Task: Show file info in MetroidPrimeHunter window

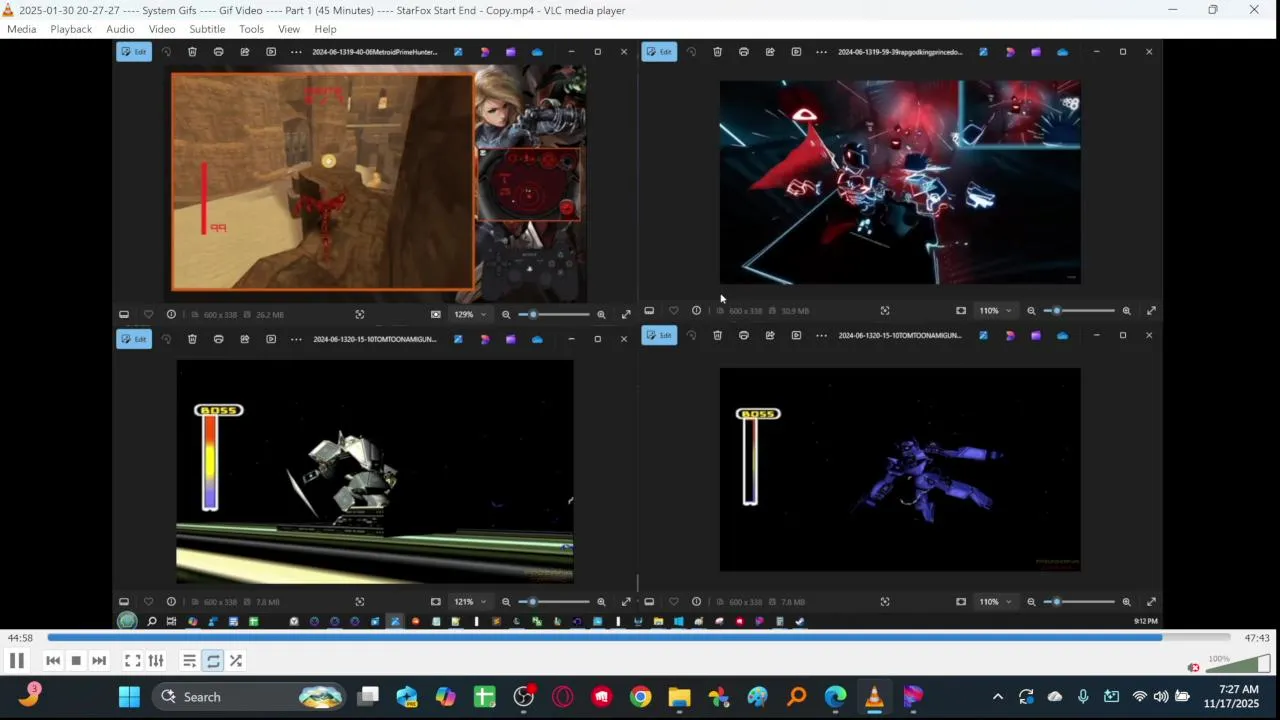Action: click(171, 314)
